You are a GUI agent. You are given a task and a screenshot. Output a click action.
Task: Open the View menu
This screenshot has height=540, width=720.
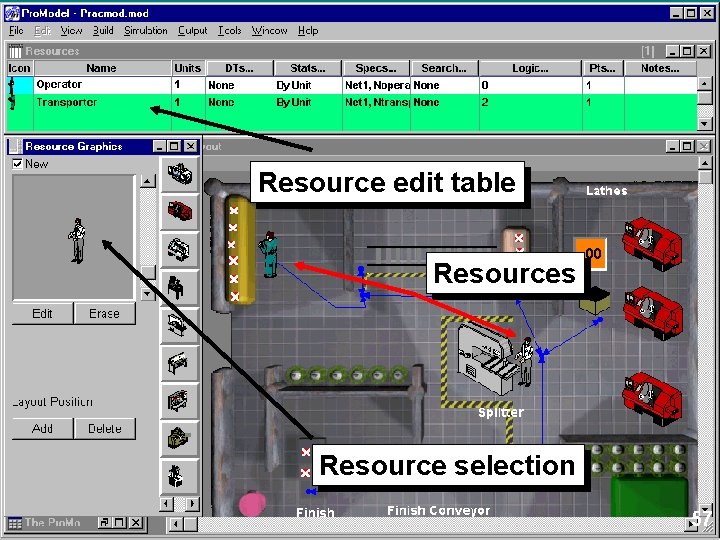click(71, 31)
